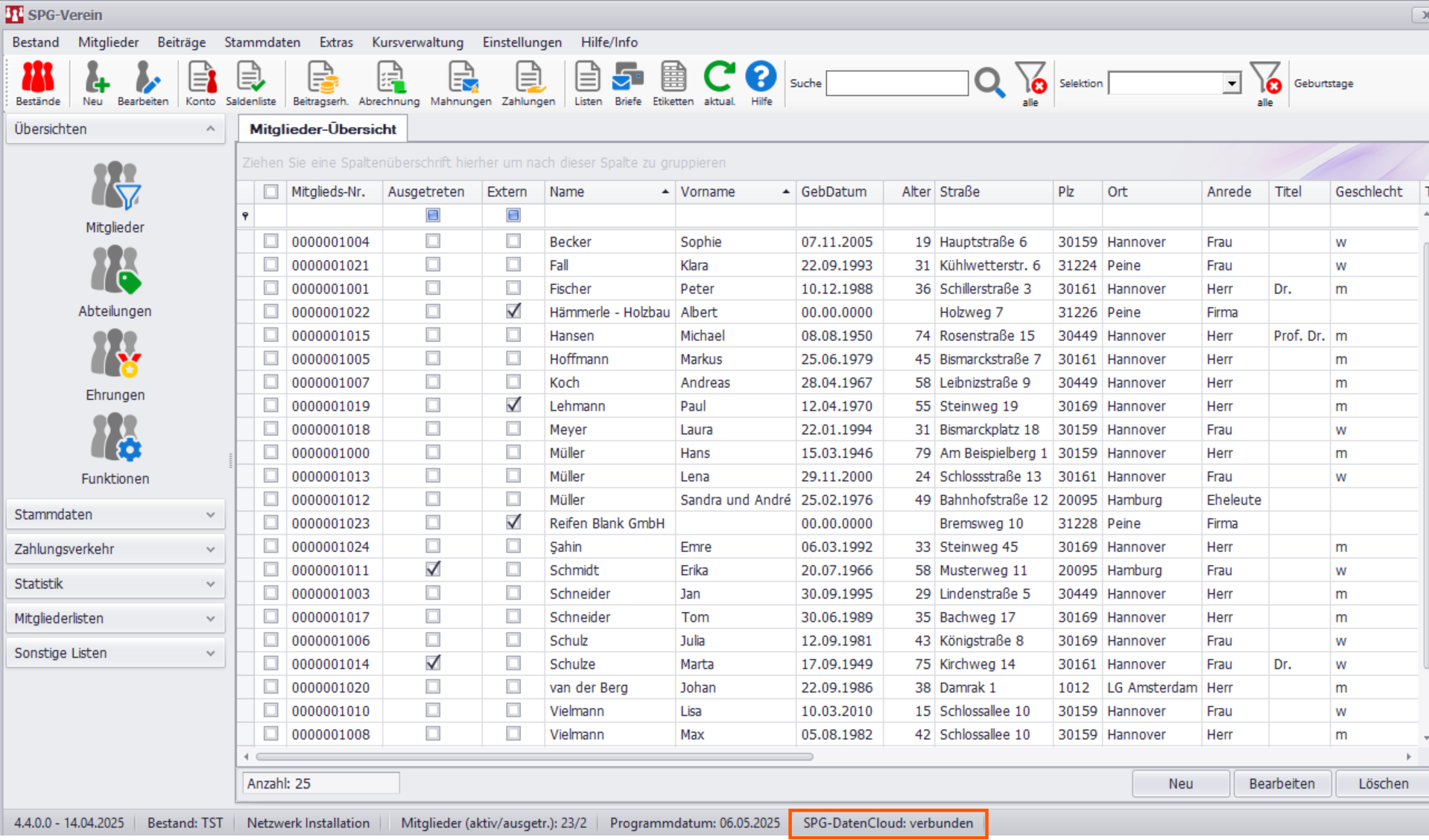Viewport: 1429px width, 840px height.
Task: Open Mahnungen from the toolbar
Action: 460,83
